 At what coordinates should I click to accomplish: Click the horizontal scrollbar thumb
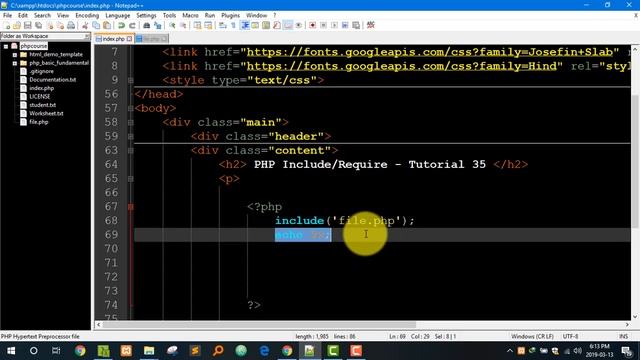click(x=259, y=325)
